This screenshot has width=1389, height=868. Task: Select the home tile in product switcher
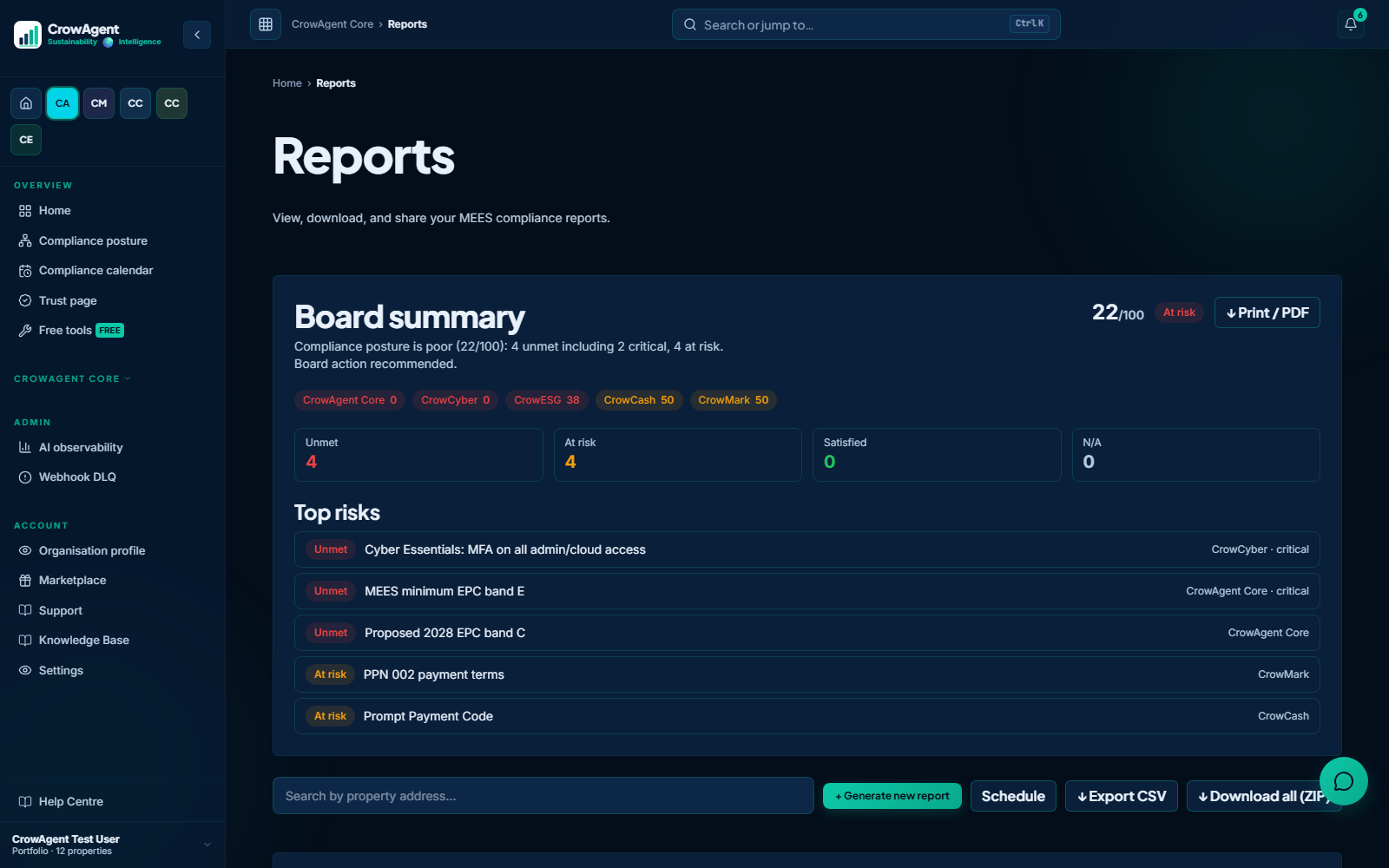click(26, 103)
